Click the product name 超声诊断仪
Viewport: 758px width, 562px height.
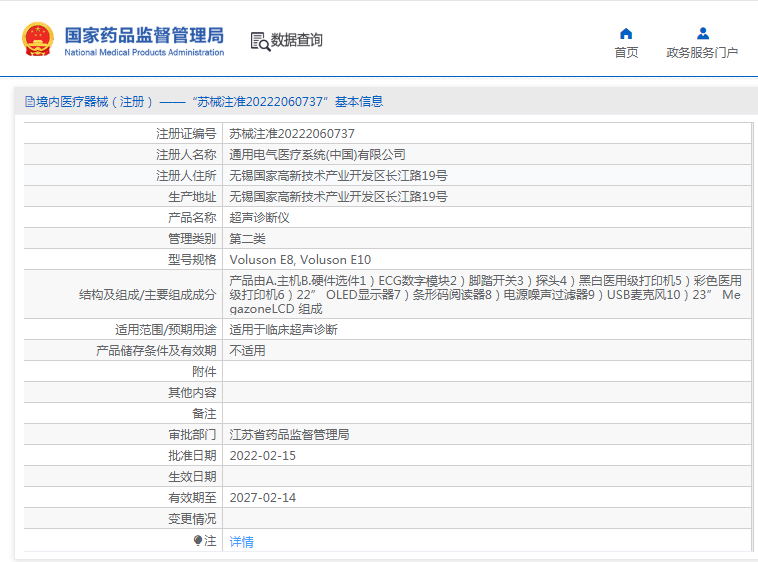[x=259, y=217]
